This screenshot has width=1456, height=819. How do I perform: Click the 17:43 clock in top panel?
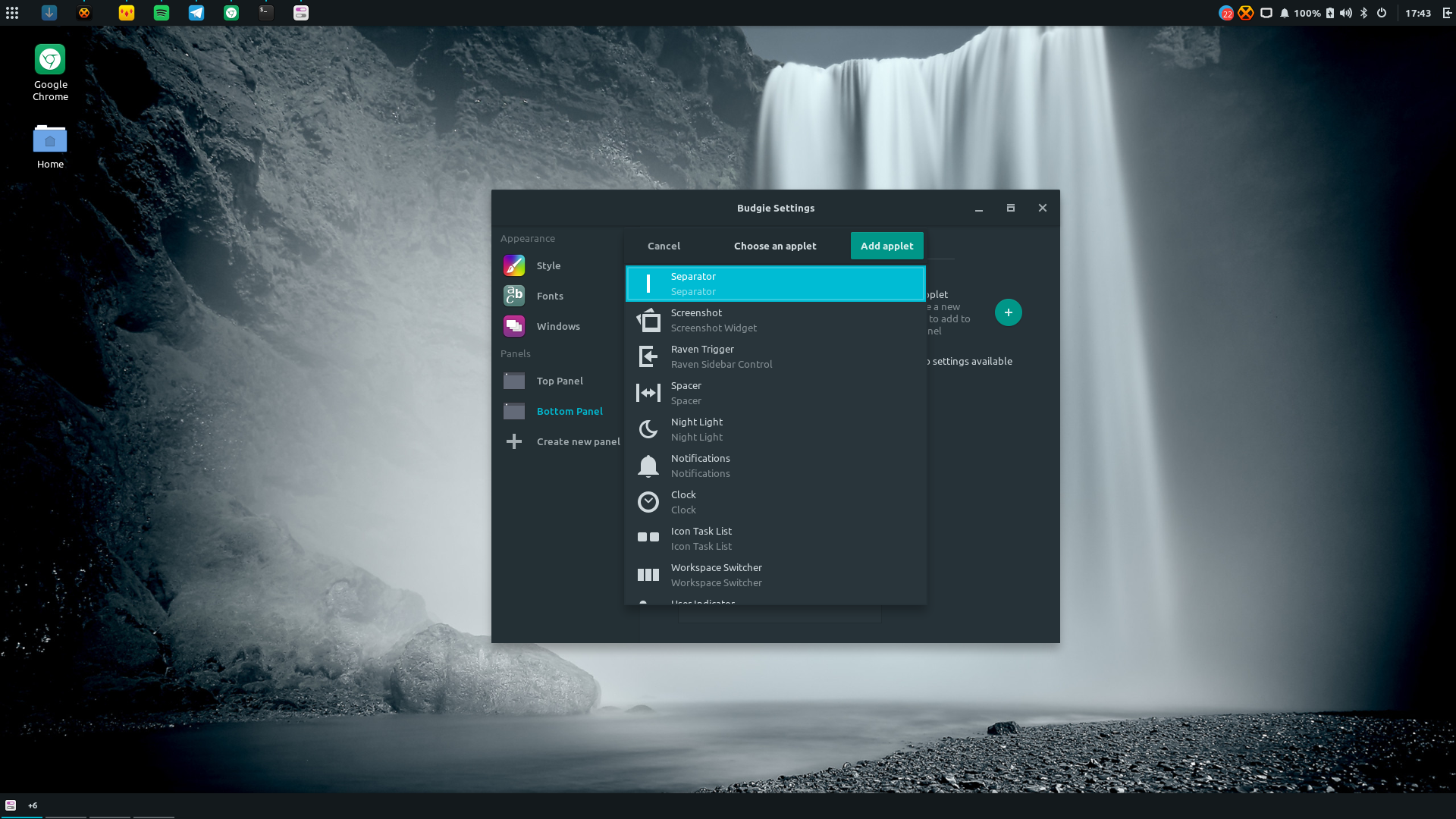pyautogui.click(x=1418, y=13)
